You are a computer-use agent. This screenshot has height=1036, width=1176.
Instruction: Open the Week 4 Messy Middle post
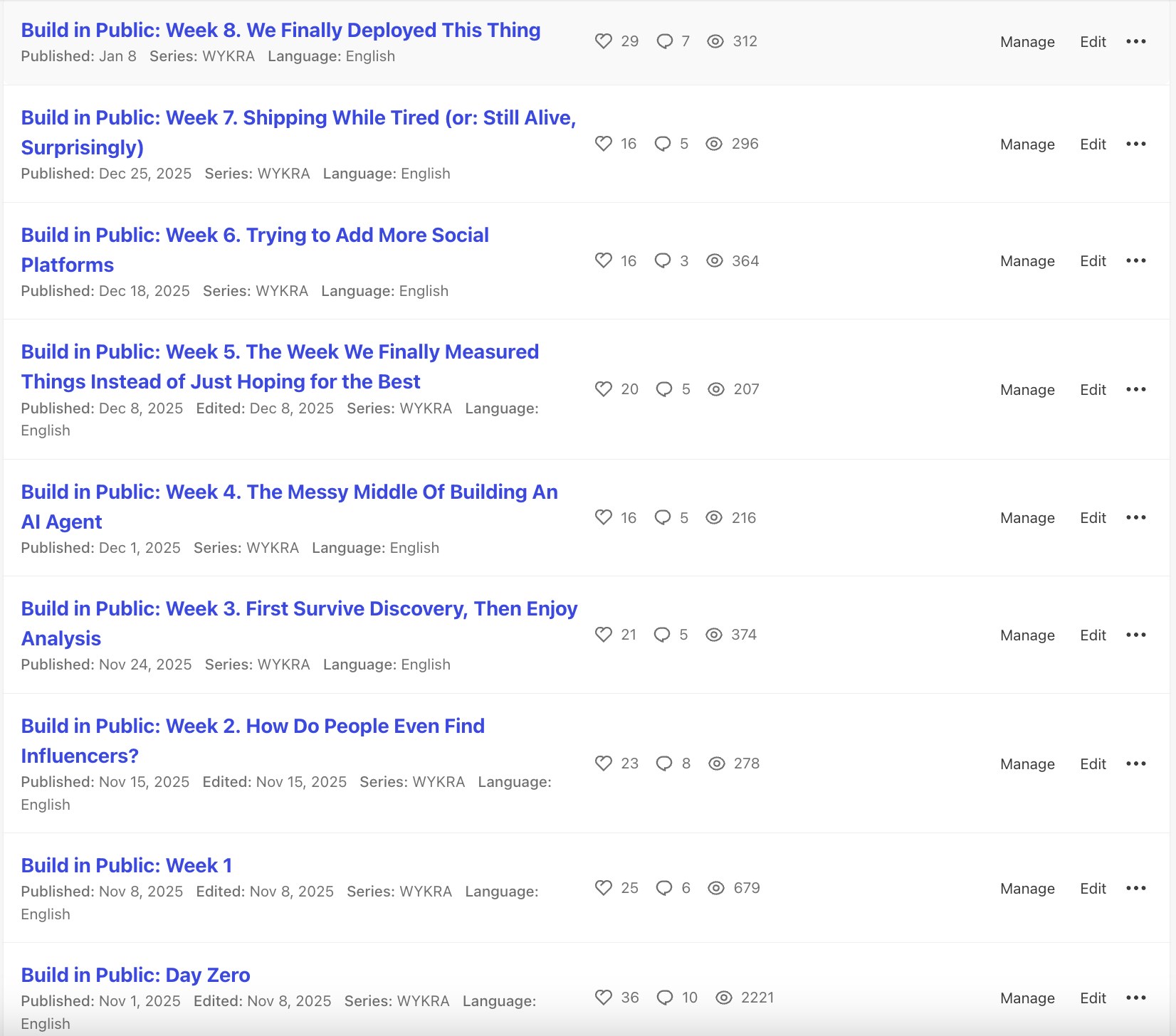[x=289, y=492]
